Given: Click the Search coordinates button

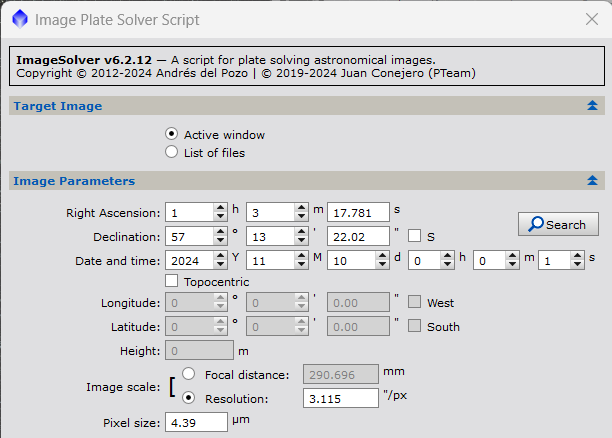Looking at the screenshot, I should pyautogui.click(x=558, y=224).
